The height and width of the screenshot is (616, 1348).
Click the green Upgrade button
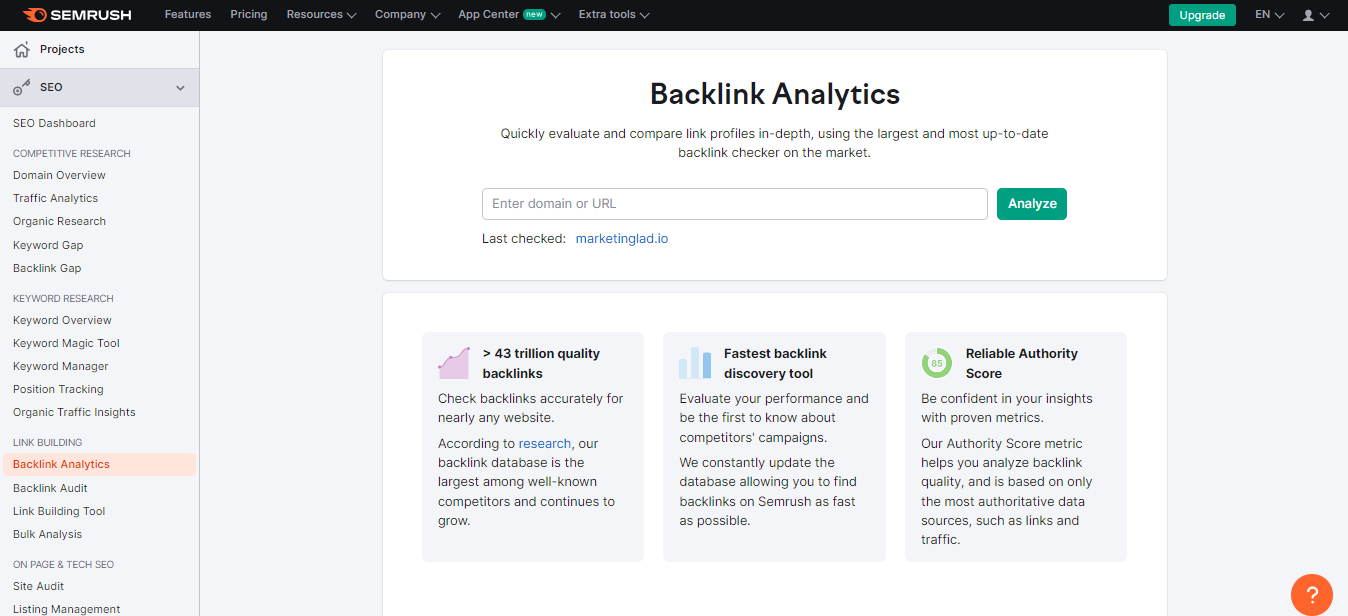click(1202, 15)
